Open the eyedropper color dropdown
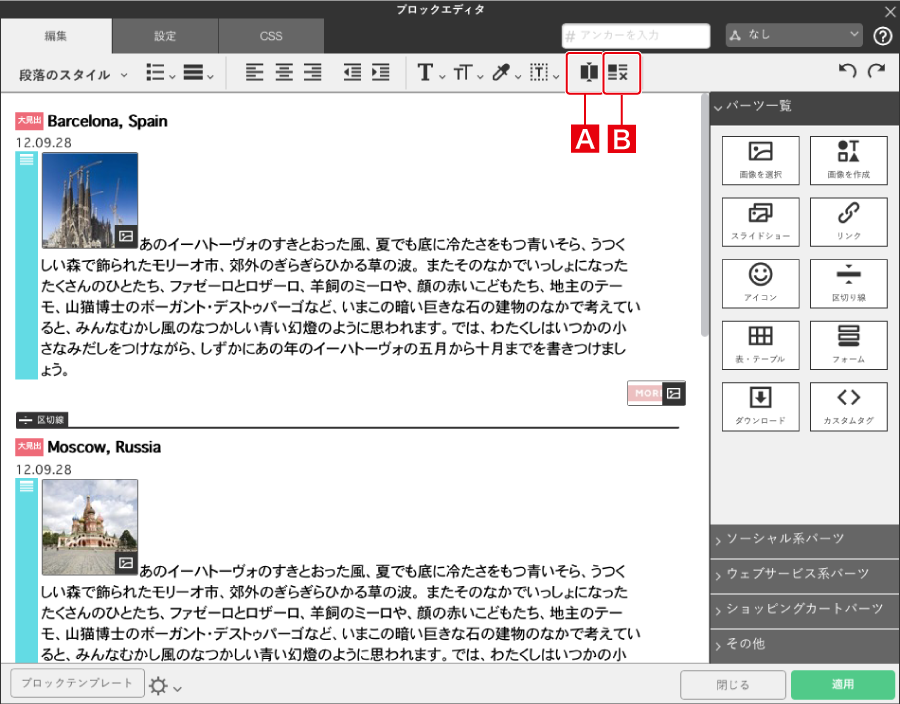The image size is (900, 704). [506, 73]
